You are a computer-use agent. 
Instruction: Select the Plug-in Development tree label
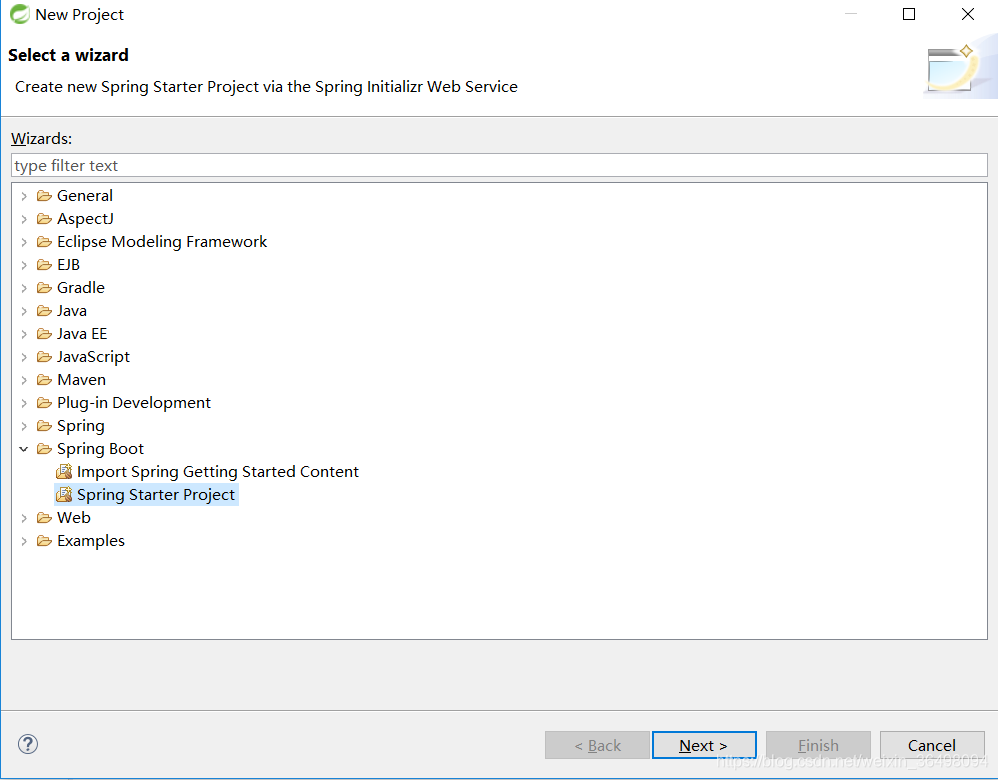[134, 402]
